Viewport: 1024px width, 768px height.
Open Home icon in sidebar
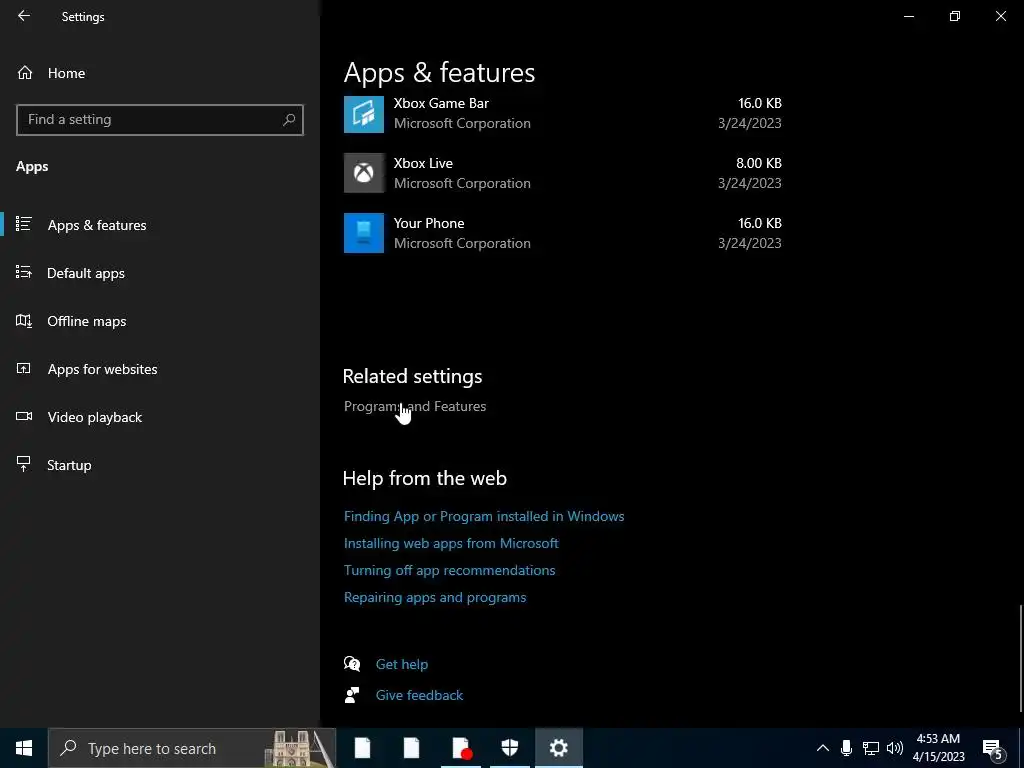(25, 72)
